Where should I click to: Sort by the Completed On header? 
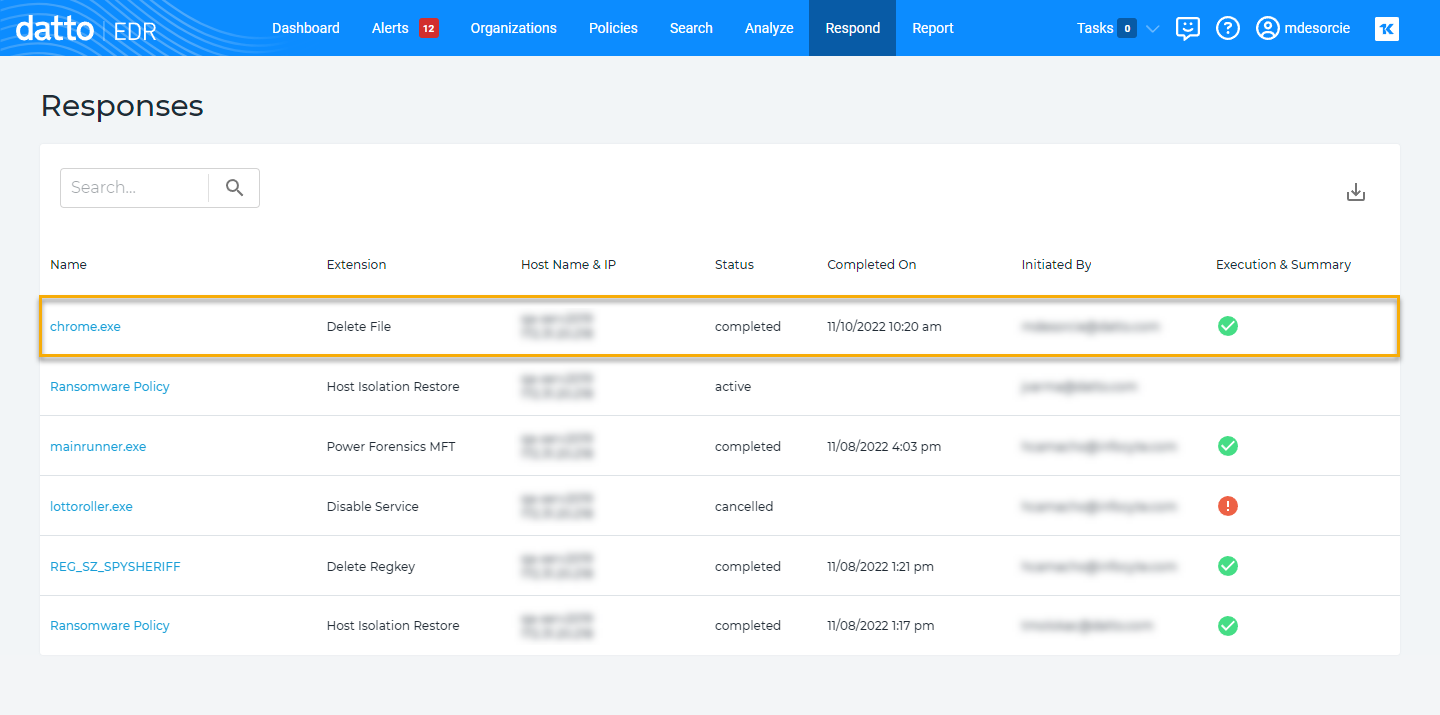tap(871, 264)
